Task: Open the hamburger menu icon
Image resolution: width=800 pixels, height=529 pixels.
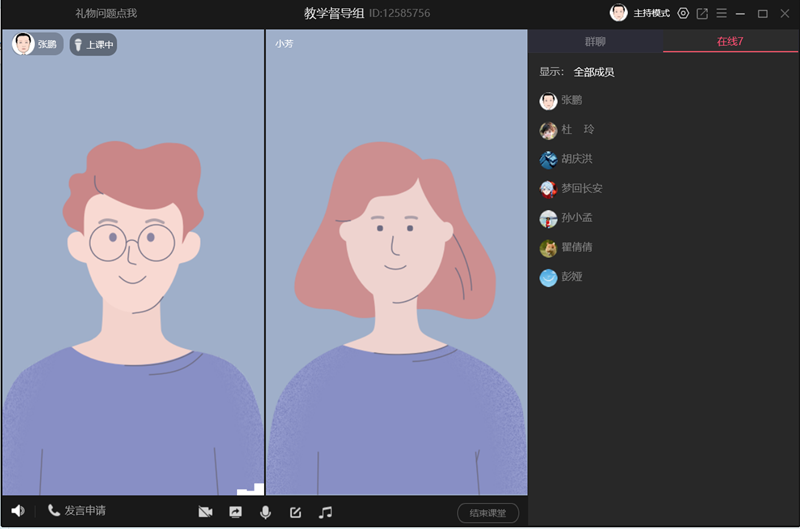Action: (x=721, y=13)
